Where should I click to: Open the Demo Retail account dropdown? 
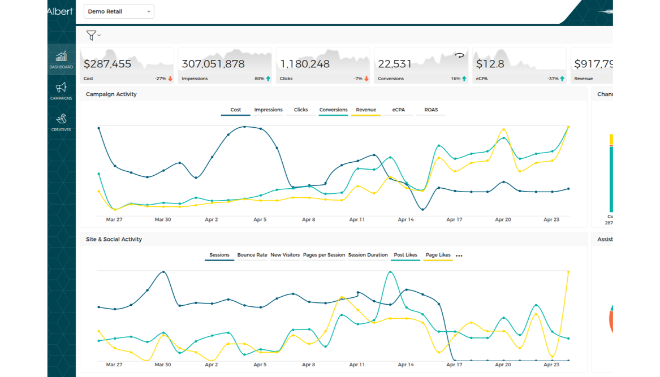click(x=119, y=11)
